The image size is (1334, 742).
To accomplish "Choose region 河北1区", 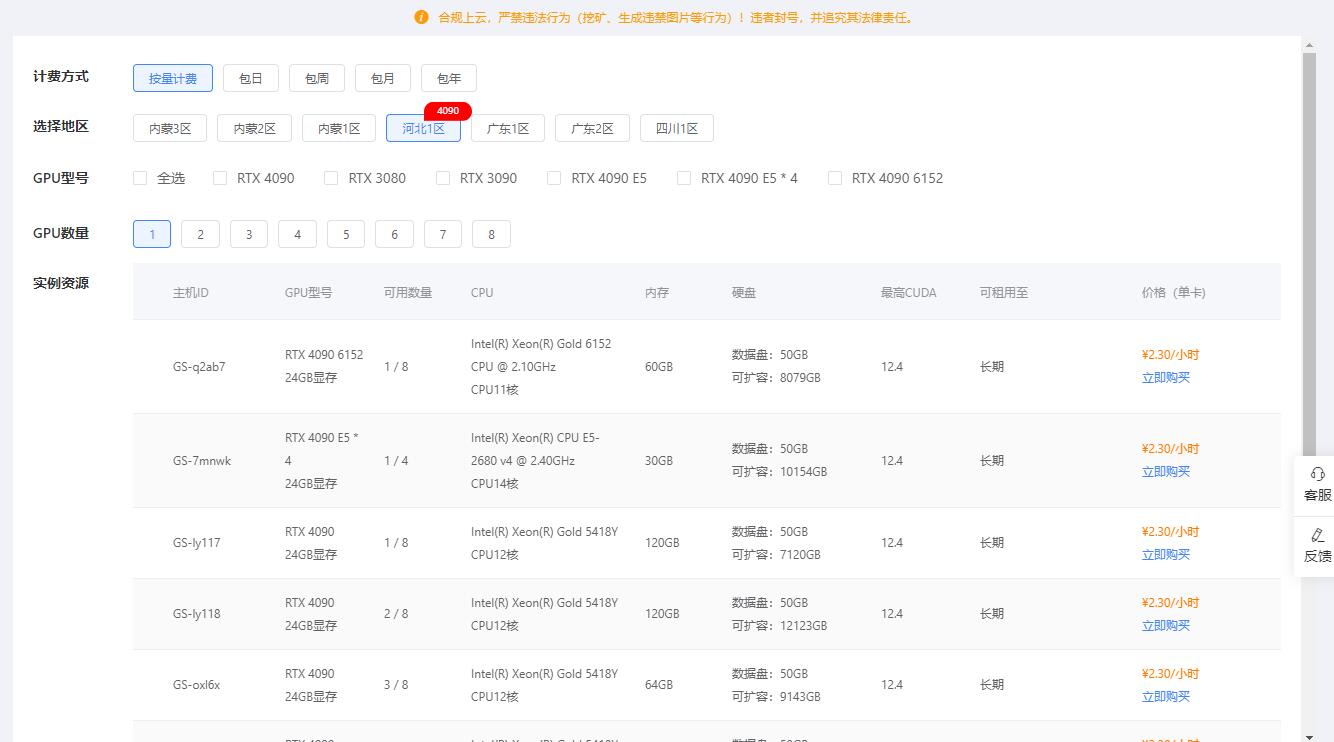I will 423,128.
